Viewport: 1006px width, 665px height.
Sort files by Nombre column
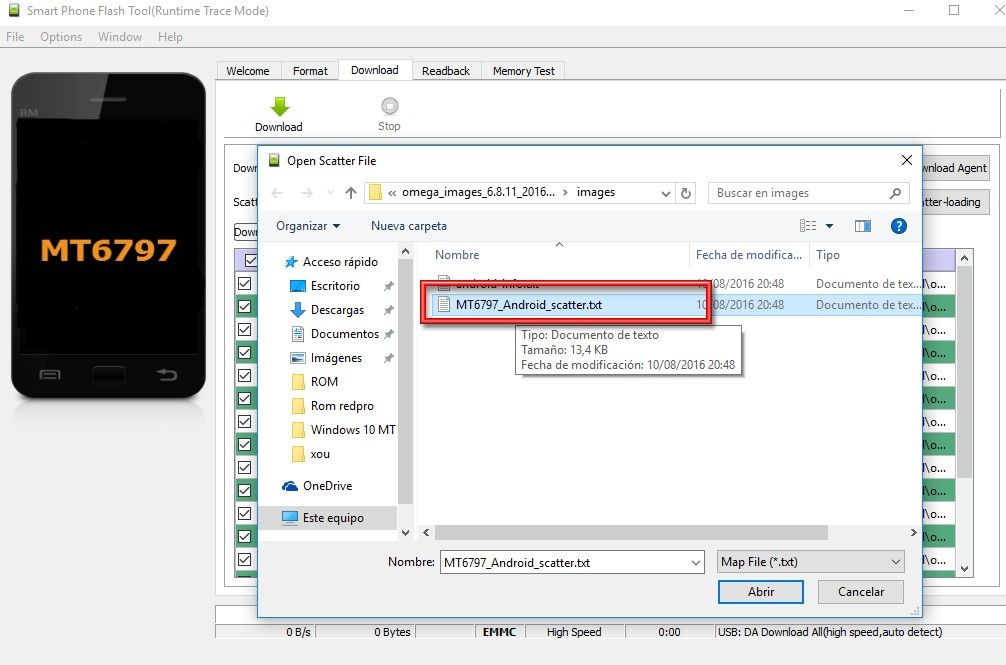457,255
